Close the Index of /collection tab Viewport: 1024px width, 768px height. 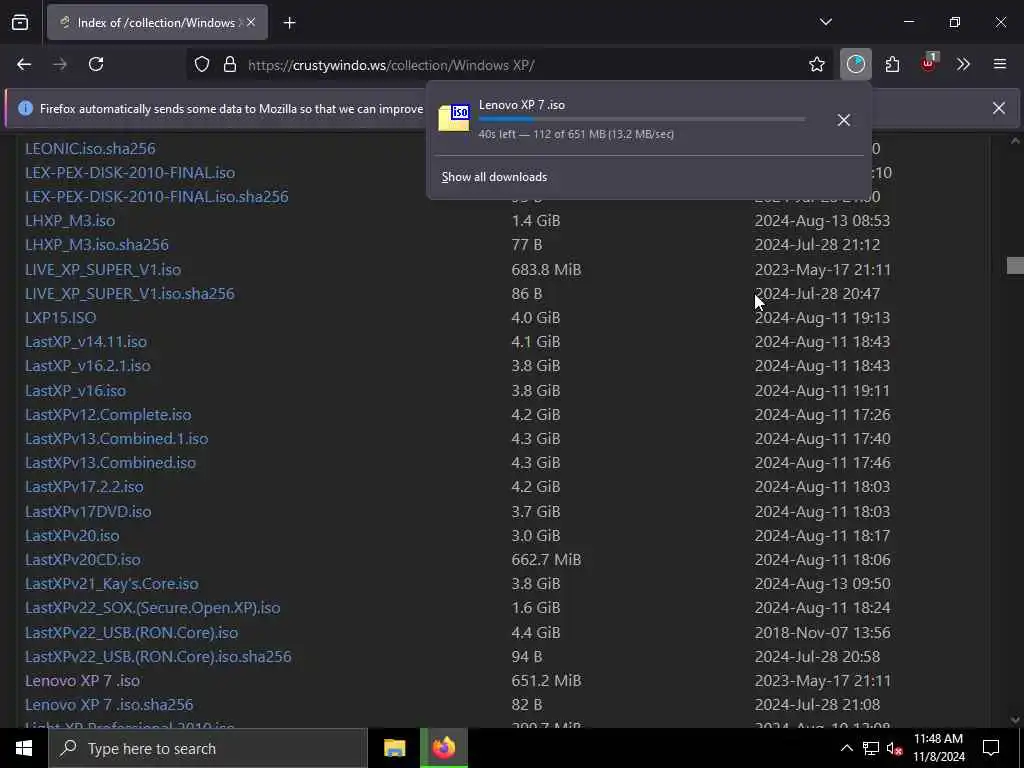coord(251,22)
